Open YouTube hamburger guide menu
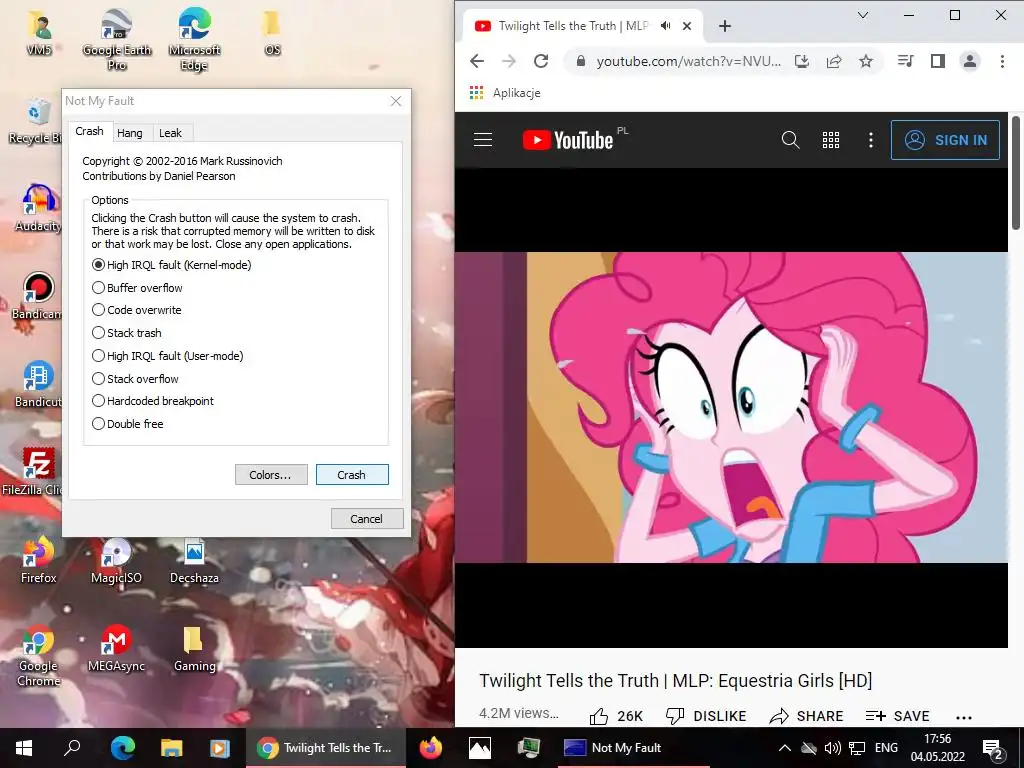 click(483, 140)
